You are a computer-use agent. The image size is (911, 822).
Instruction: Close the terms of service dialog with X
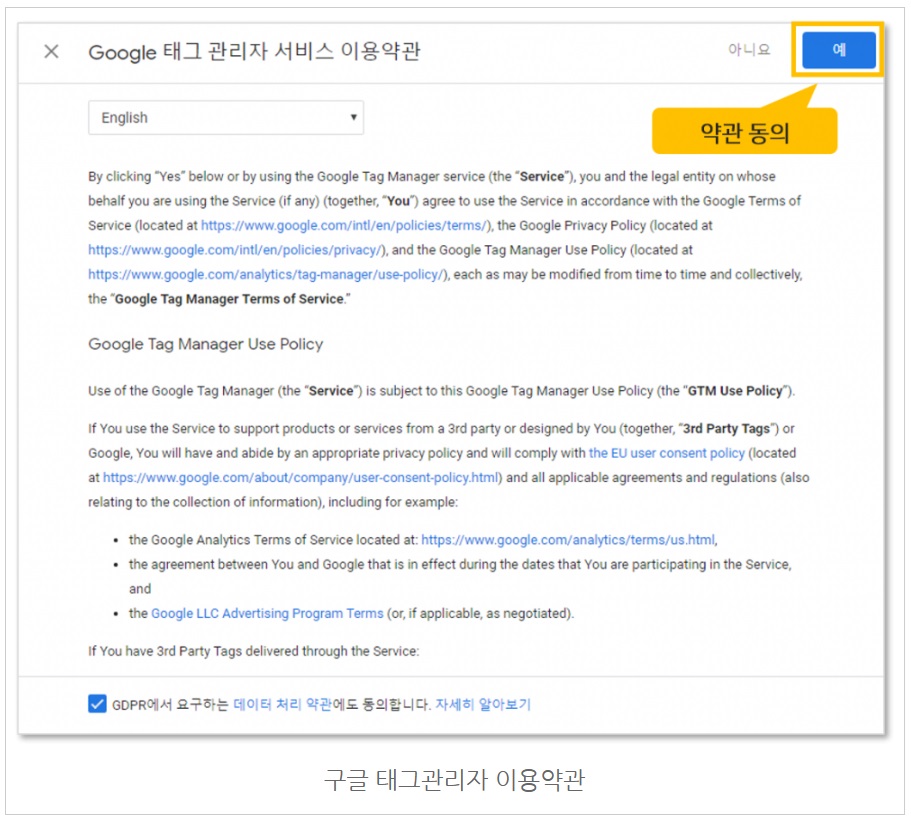(51, 52)
